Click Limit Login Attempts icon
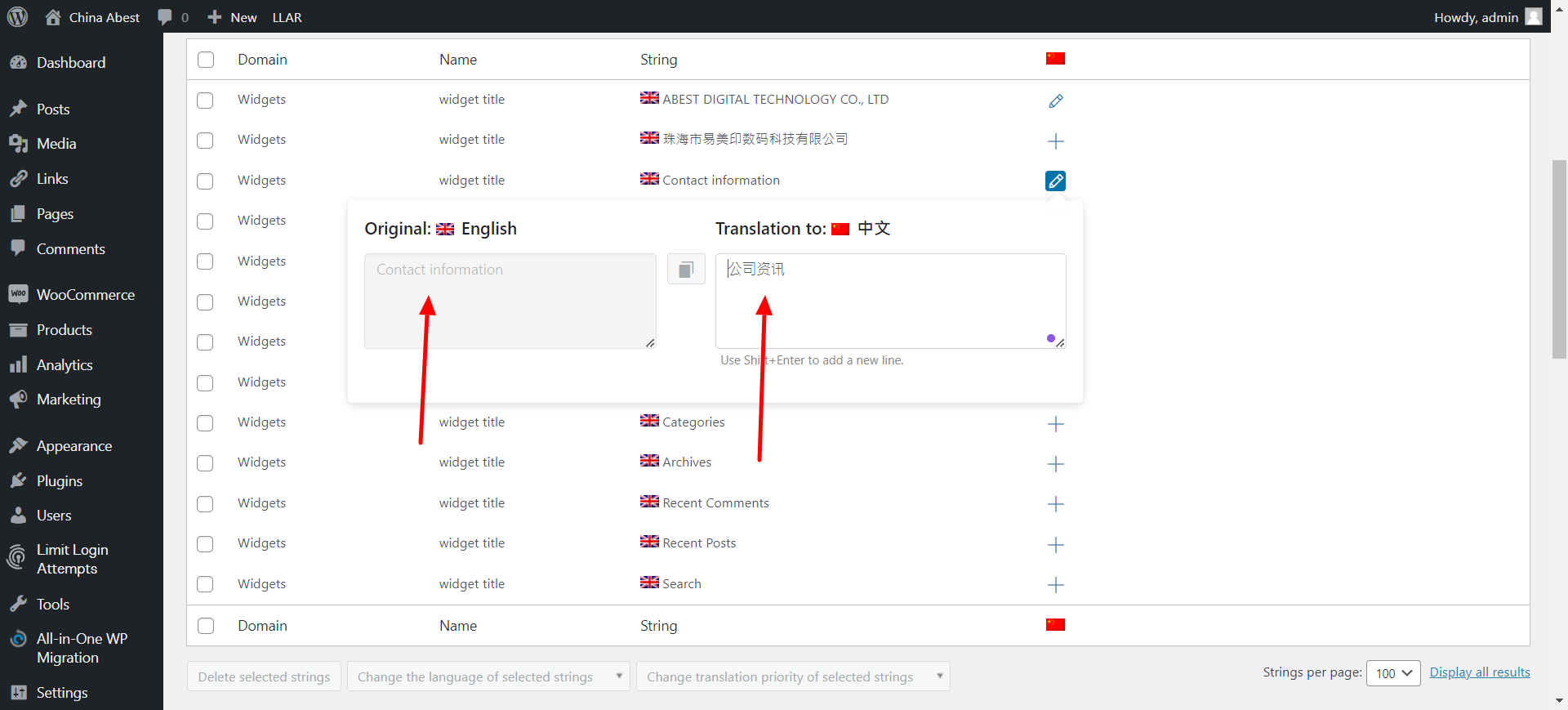The height and width of the screenshot is (710, 1568). pos(17,559)
